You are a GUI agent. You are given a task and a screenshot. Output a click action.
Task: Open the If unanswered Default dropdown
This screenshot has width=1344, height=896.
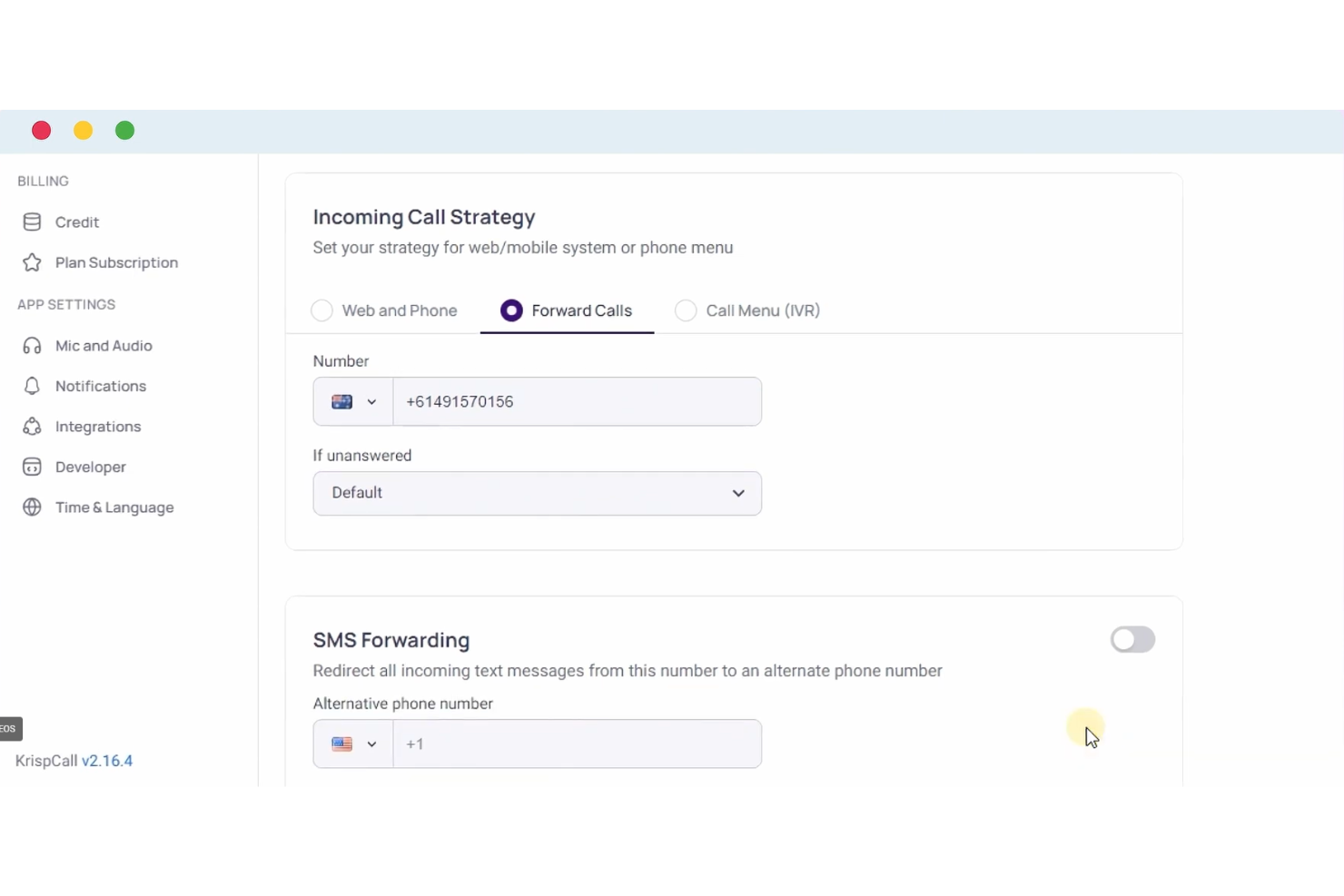[x=538, y=493]
